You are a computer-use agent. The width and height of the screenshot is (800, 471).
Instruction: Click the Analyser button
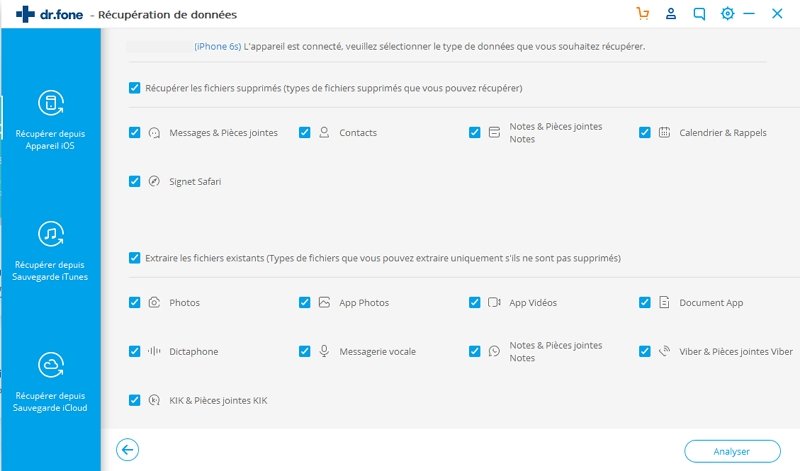point(732,451)
